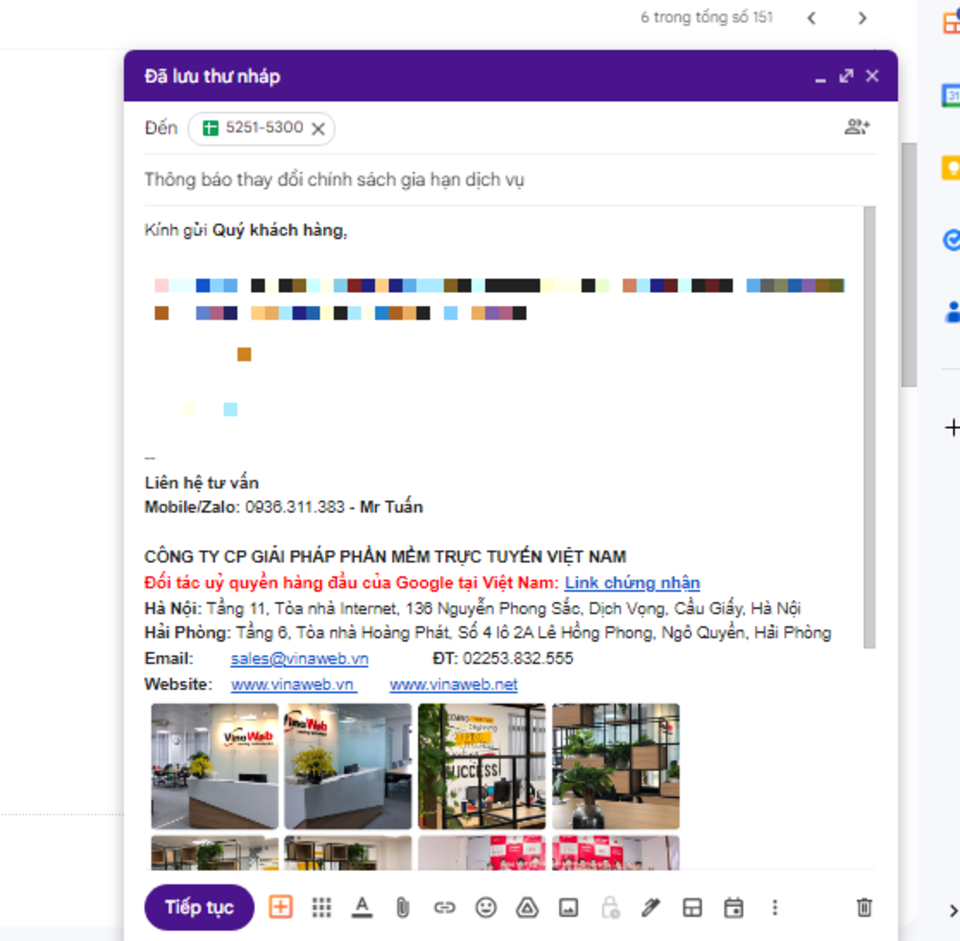Open the layout template icon
Image resolution: width=960 pixels, height=941 pixels.
click(x=692, y=907)
